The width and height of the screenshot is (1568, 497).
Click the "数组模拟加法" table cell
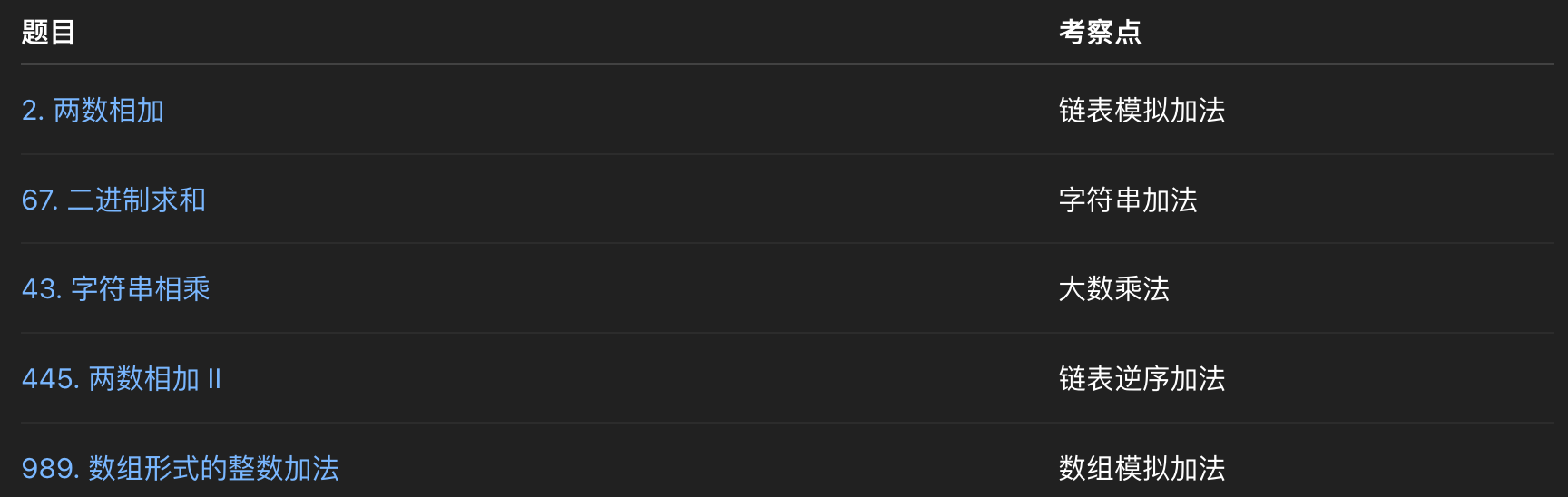coord(1142,469)
